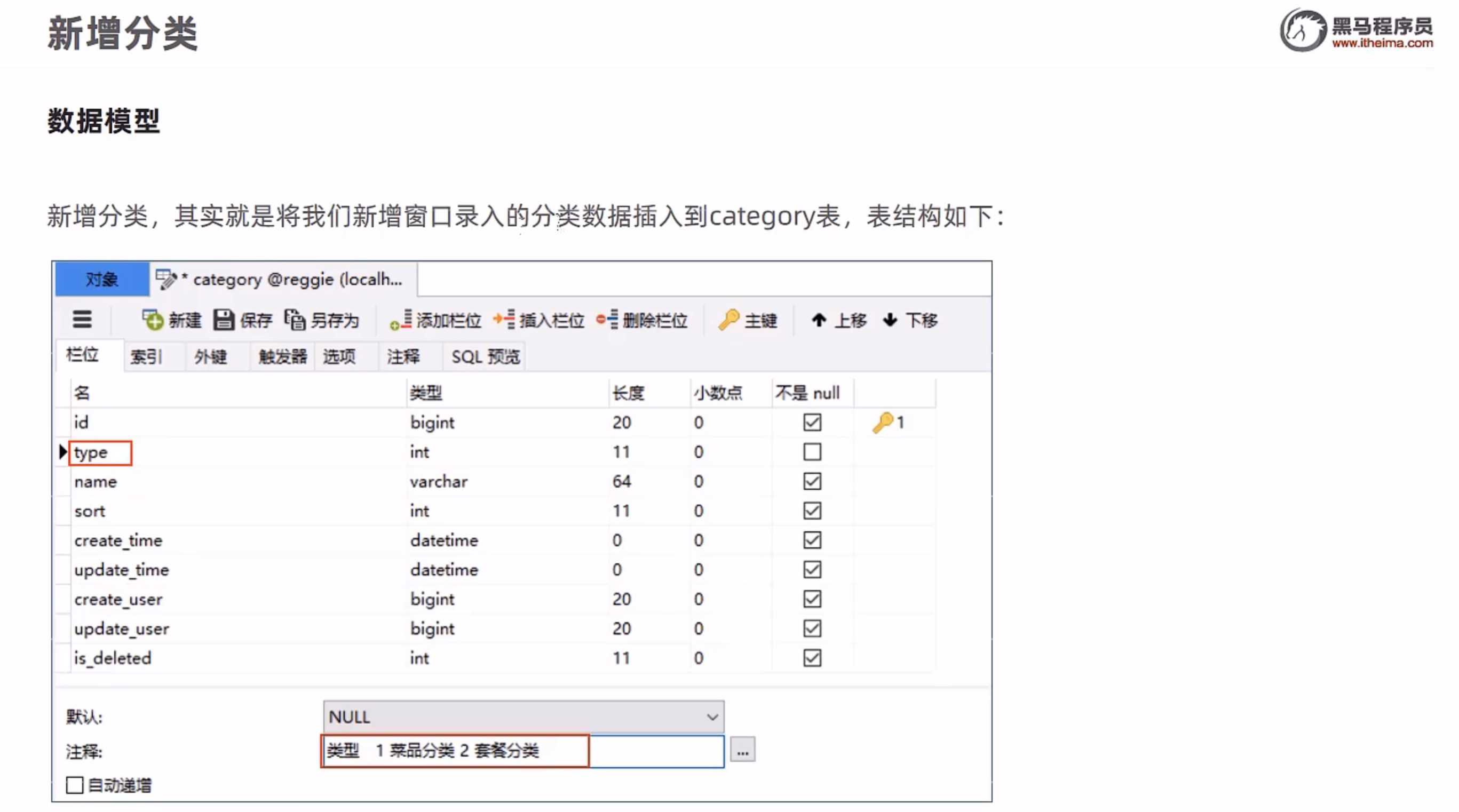Expand the Default (默认) NULL dropdown

pyautogui.click(x=712, y=717)
